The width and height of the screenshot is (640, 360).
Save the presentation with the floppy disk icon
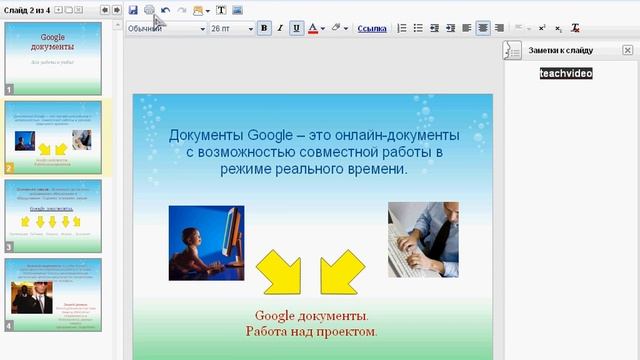pyautogui.click(x=133, y=10)
